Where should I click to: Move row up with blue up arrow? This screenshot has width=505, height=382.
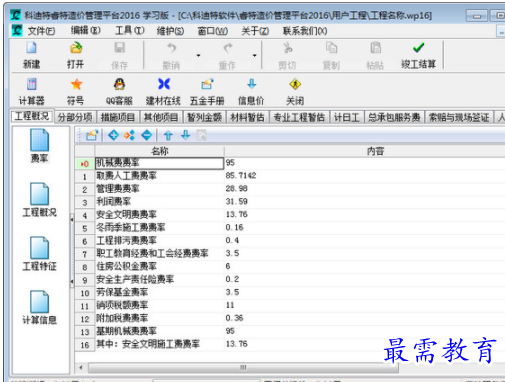168,135
